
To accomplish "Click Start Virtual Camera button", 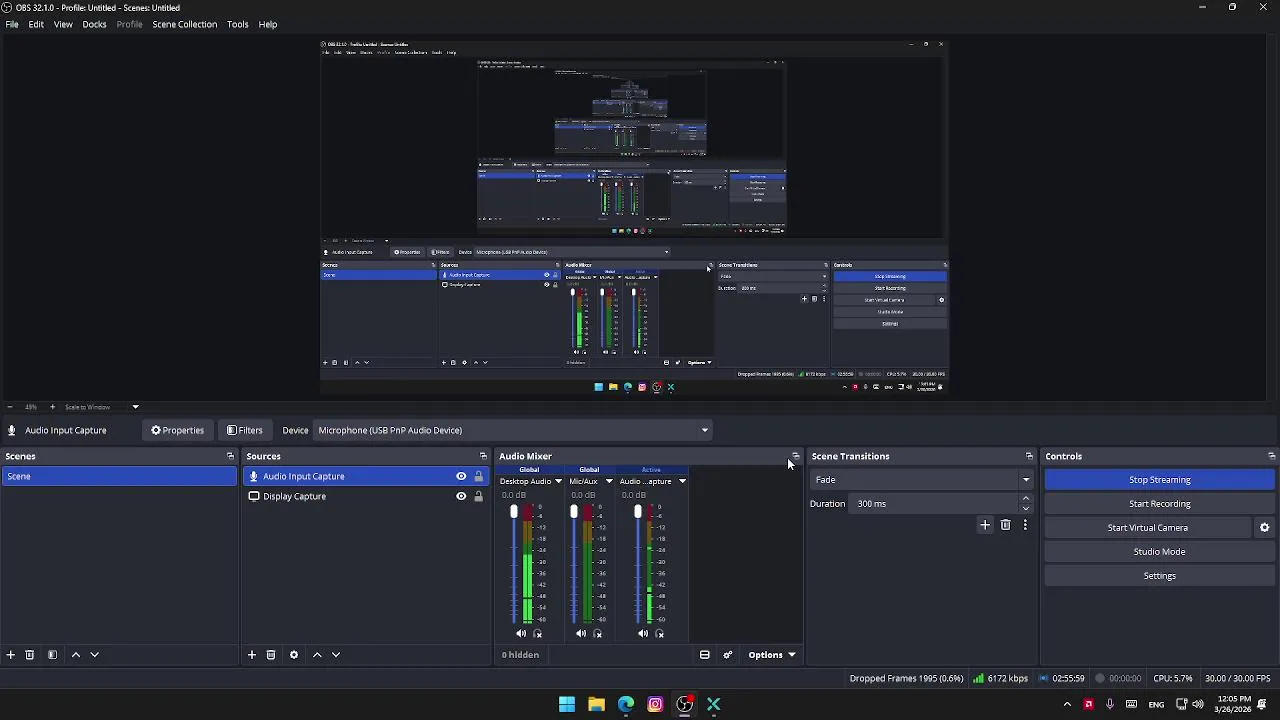I will coord(1148,528).
